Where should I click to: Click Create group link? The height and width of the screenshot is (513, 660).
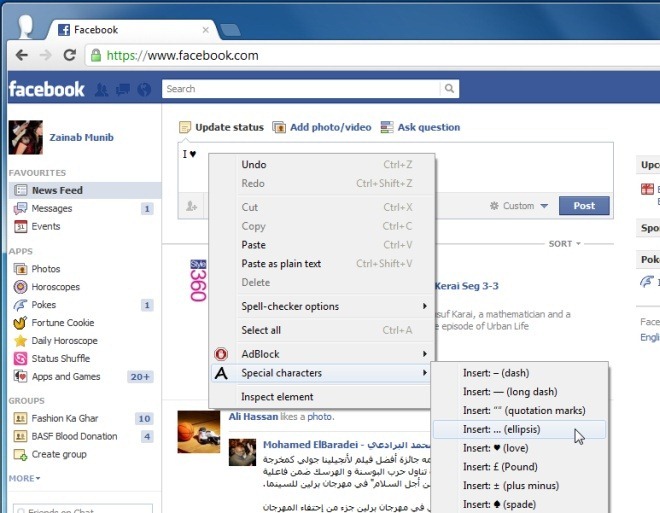click(59, 455)
